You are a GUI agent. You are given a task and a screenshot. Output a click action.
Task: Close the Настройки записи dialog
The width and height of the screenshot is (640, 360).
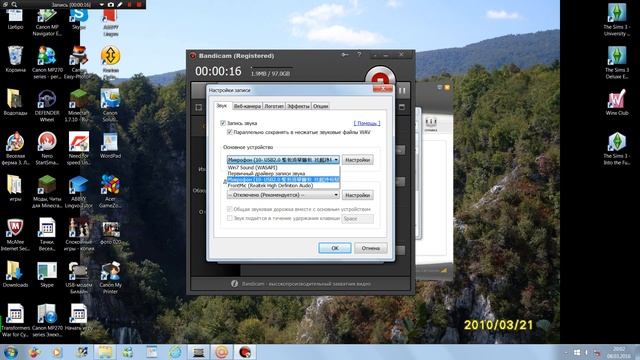click(382, 89)
